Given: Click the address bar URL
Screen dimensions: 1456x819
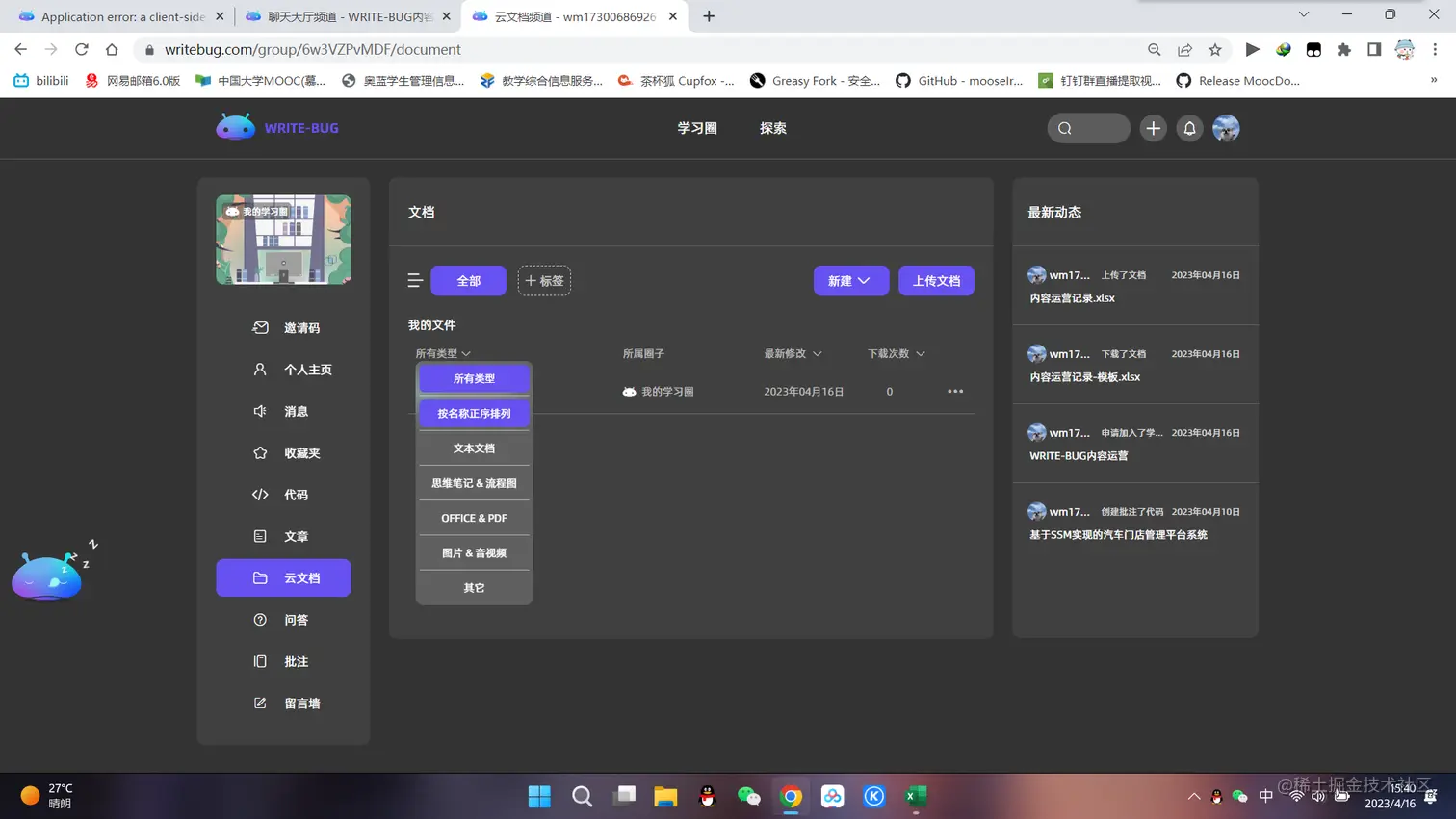Looking at the screenshot, I should click(313, 49).
